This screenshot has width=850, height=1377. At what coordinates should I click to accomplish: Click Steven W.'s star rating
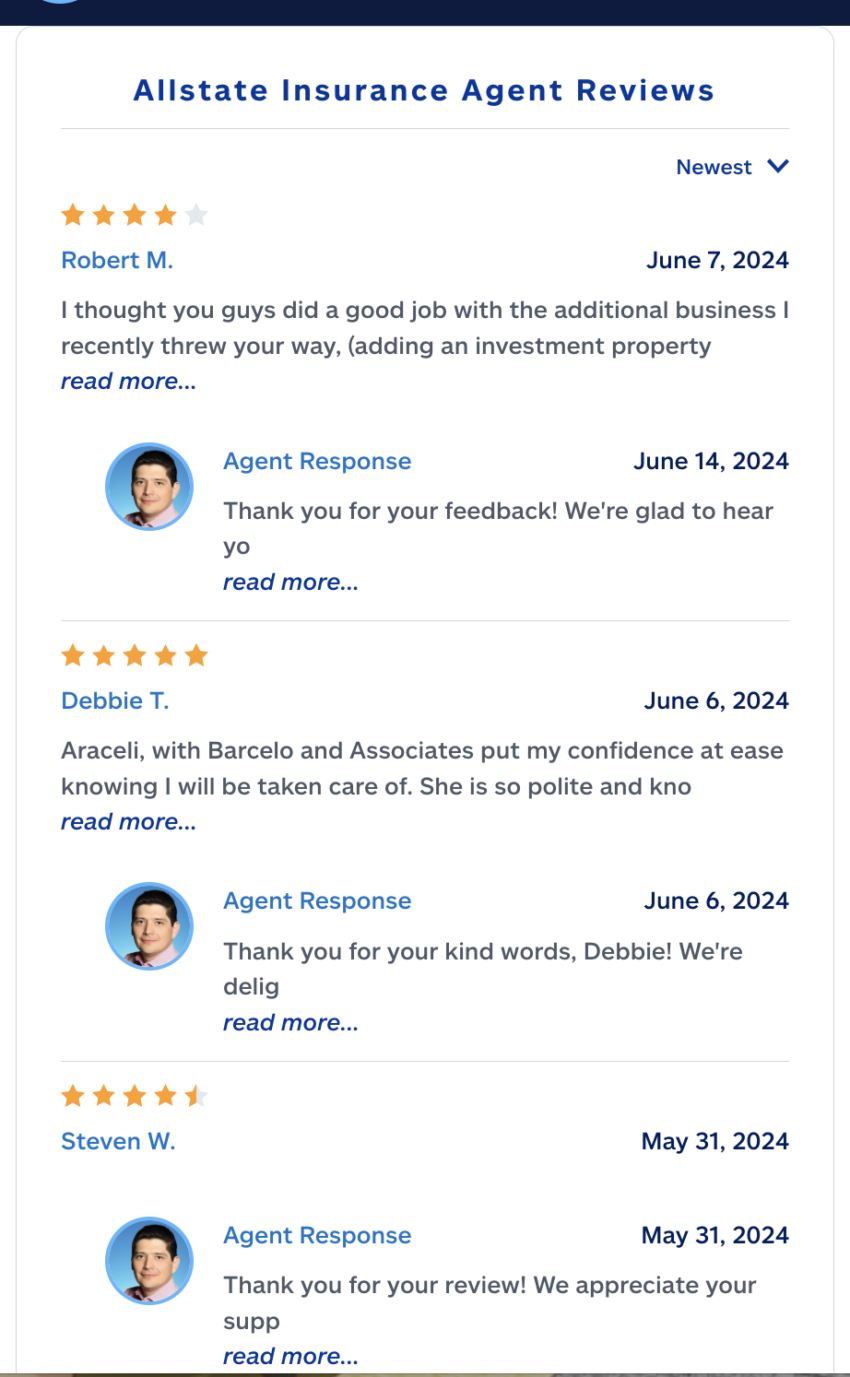click(x=134, y=1097)
